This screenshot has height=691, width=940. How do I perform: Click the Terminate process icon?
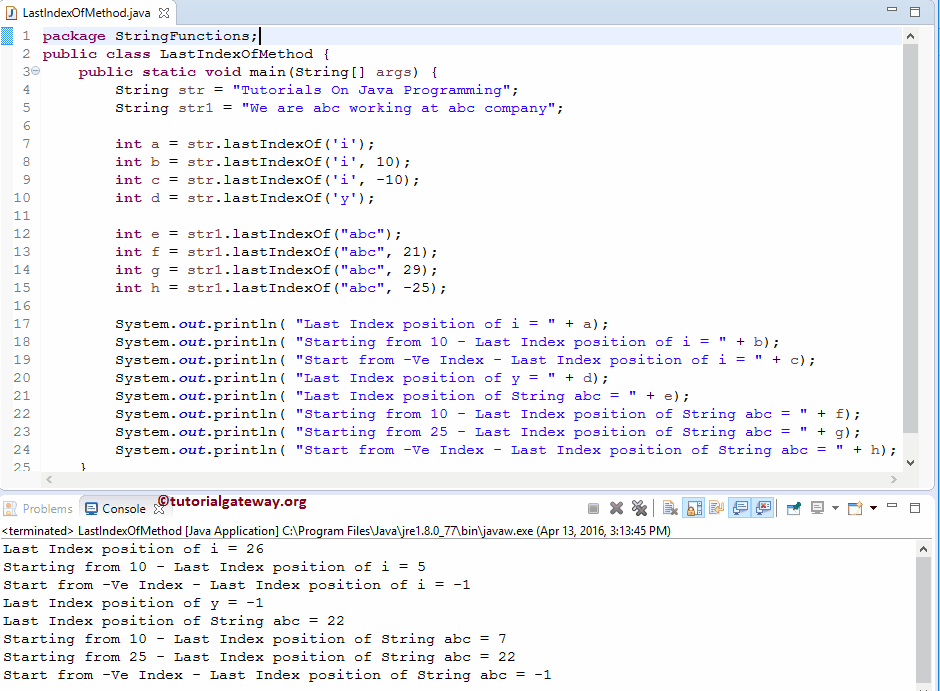pos(593,508)
